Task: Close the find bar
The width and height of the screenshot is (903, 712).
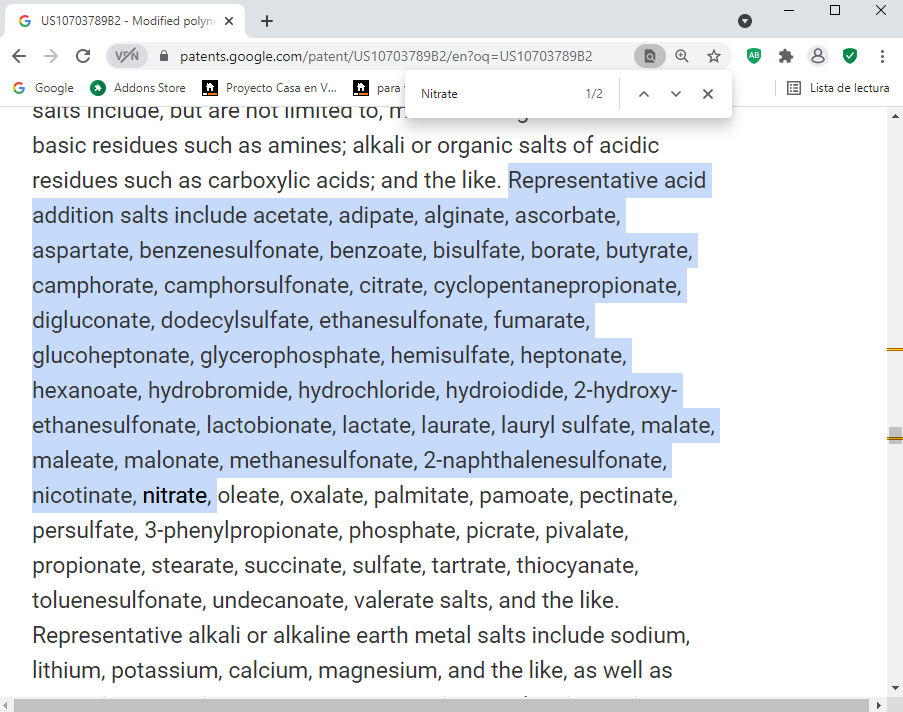Action: 708,94
